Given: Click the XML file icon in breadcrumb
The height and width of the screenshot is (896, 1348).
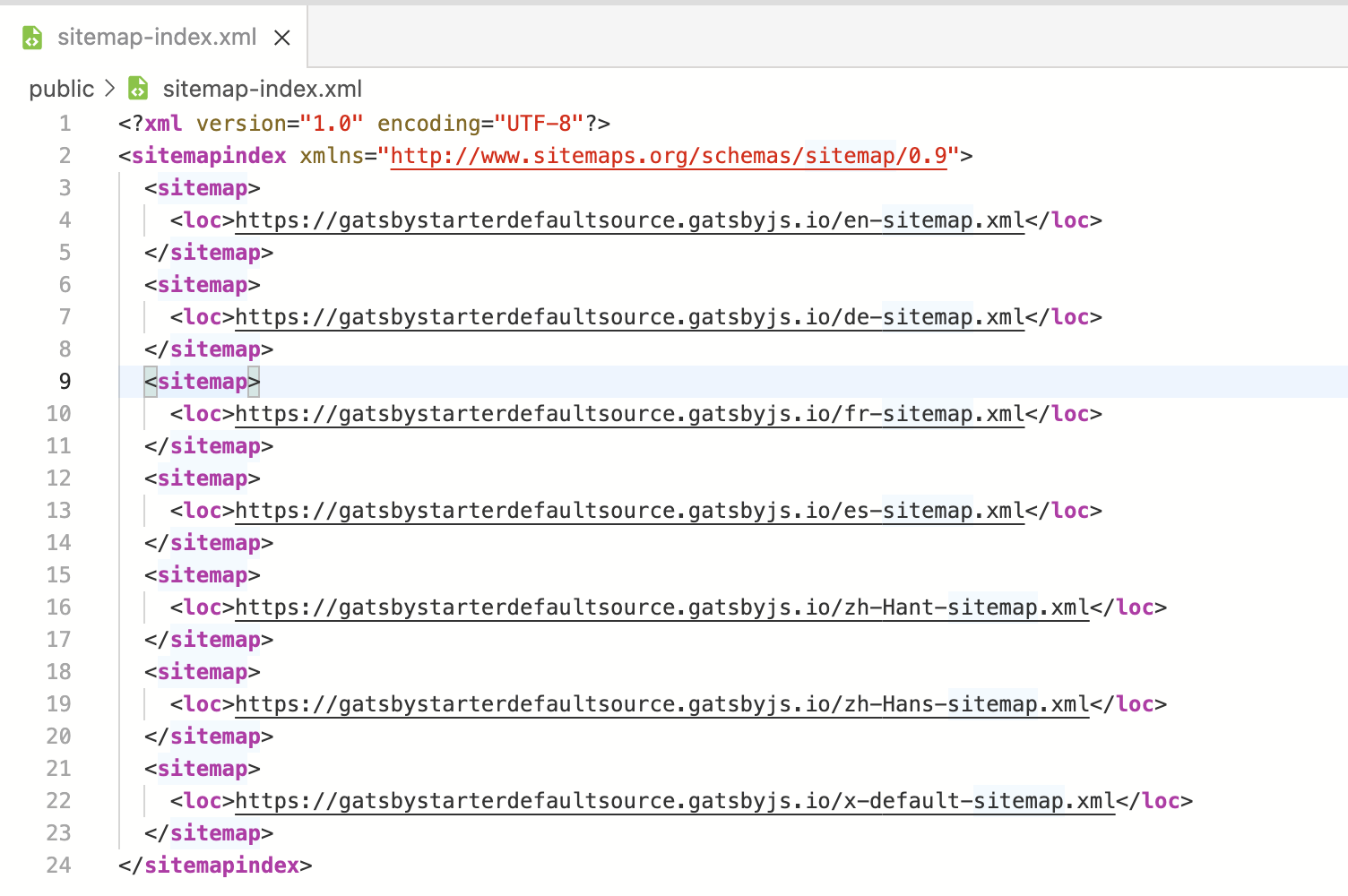Looking at the screenshot, I should (138, 88).
